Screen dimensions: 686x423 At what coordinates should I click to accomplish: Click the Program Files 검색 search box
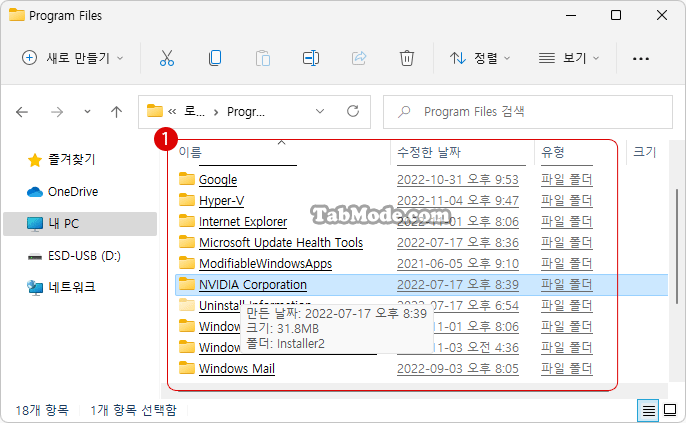click(528, 112)
